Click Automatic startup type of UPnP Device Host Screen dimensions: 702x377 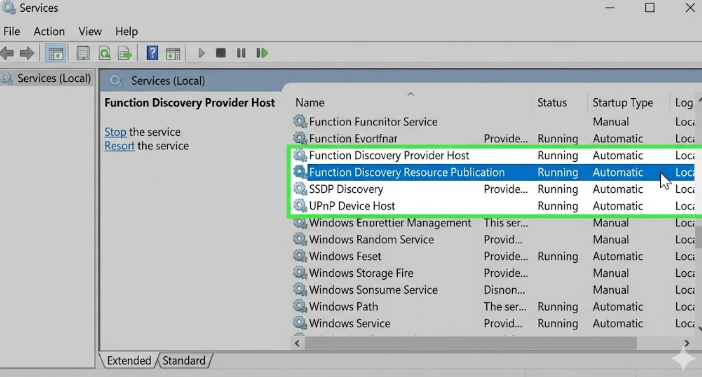coord(618,206)
